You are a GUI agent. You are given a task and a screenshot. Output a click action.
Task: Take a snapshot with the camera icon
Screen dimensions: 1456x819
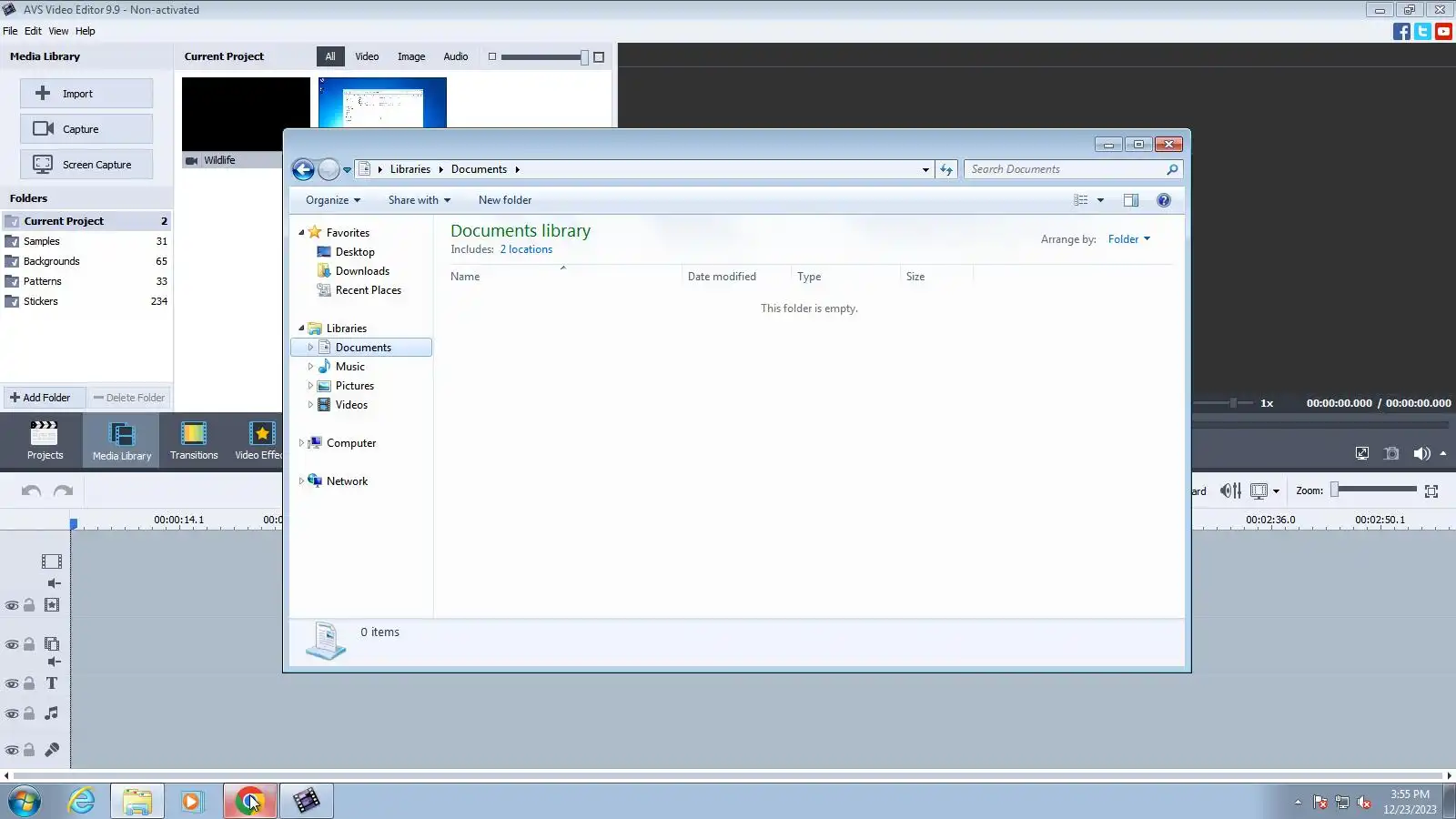[1391, 453]
